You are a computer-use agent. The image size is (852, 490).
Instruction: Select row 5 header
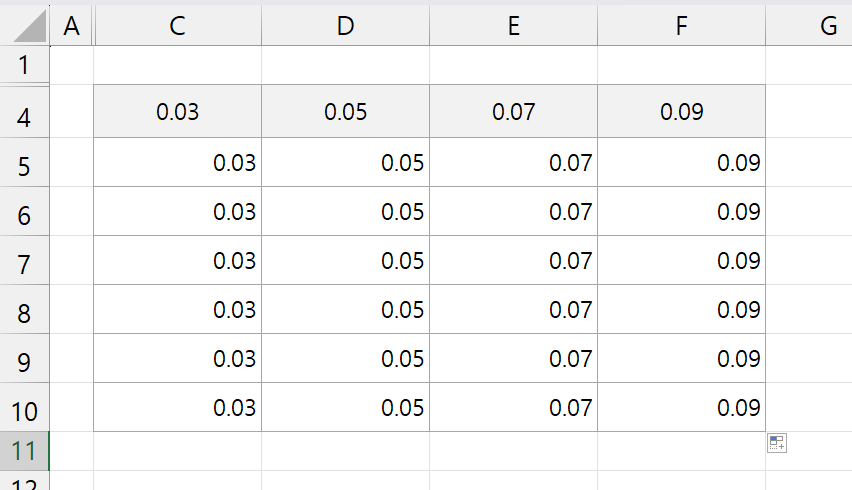click(x=24, y=162)
